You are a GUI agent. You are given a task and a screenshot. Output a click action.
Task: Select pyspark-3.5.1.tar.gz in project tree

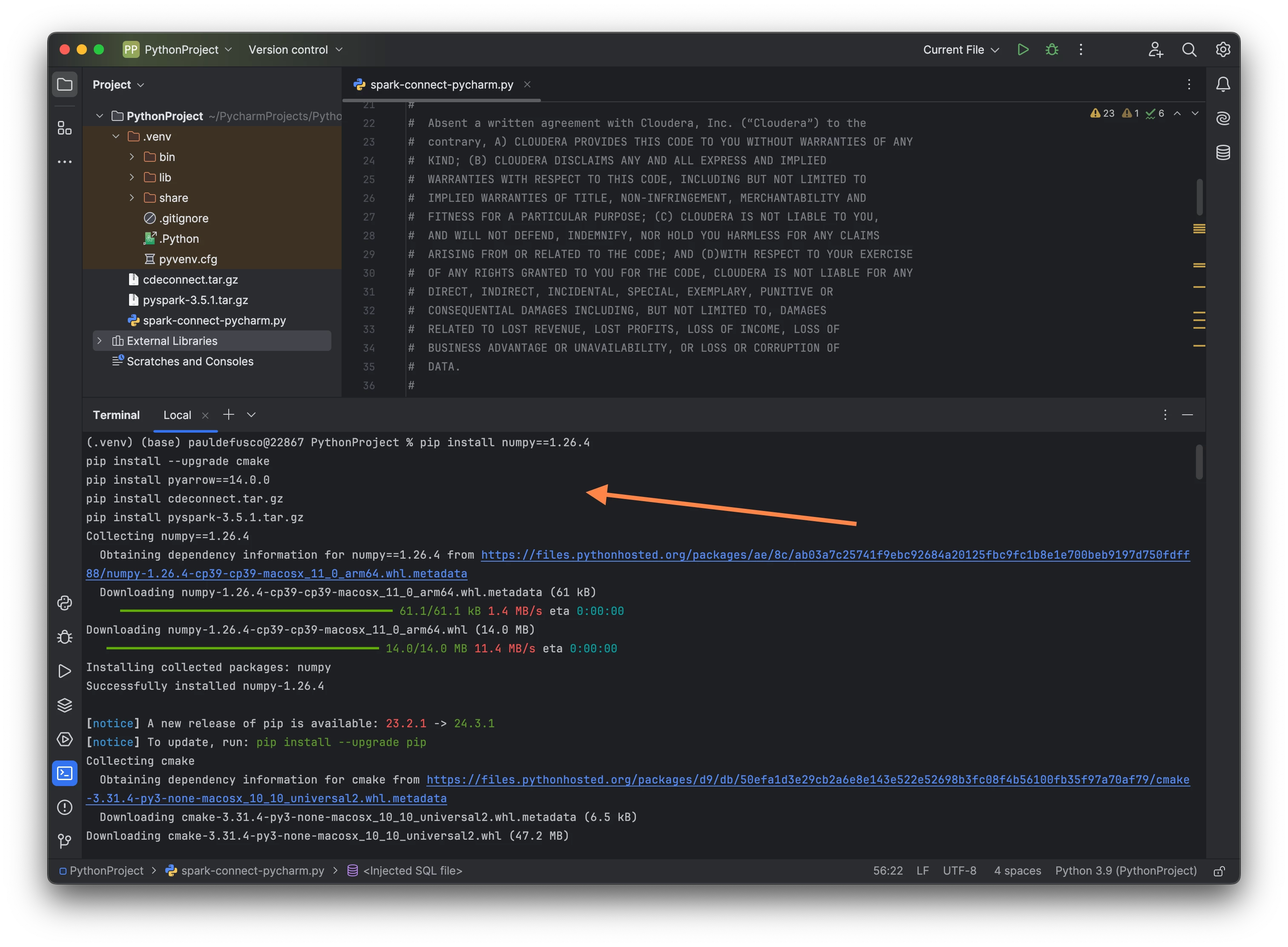tap(195, 300)
